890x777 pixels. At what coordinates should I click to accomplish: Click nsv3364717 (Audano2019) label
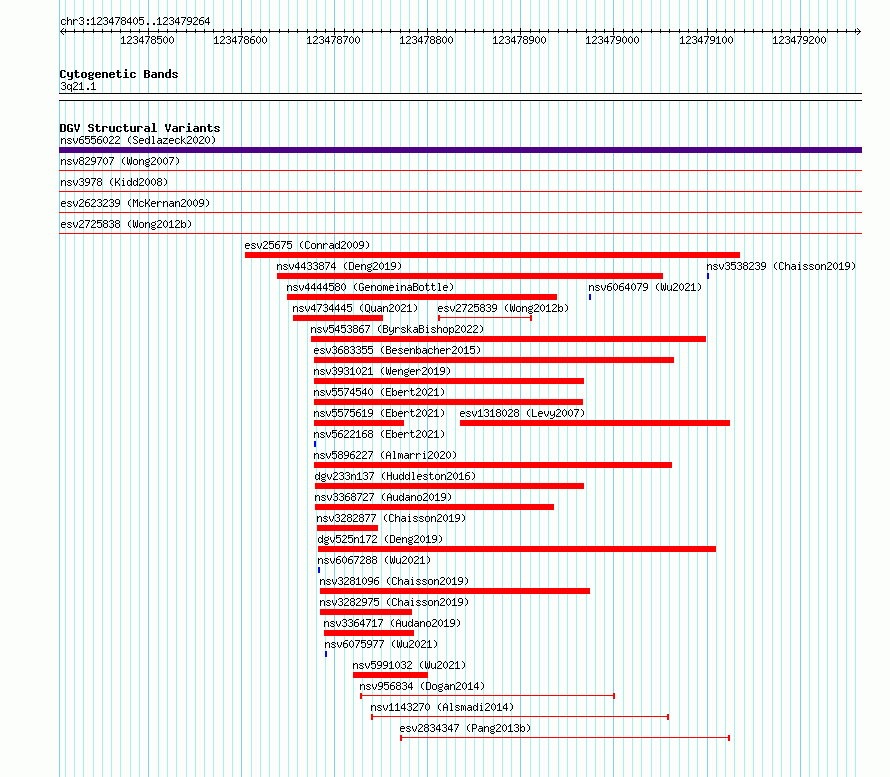coord(392,623)
